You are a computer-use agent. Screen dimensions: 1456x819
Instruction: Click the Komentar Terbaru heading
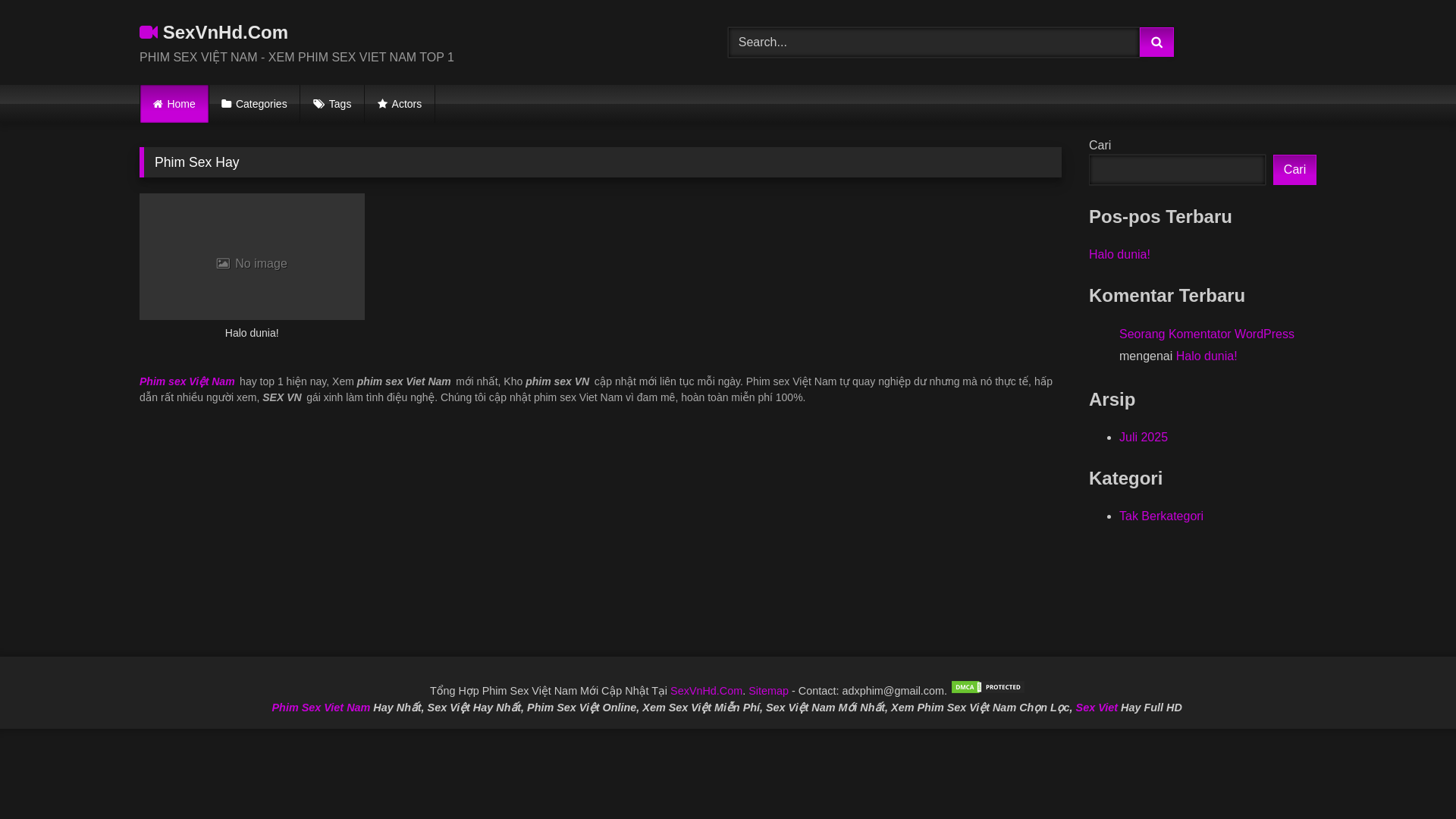click(1167, 296)
